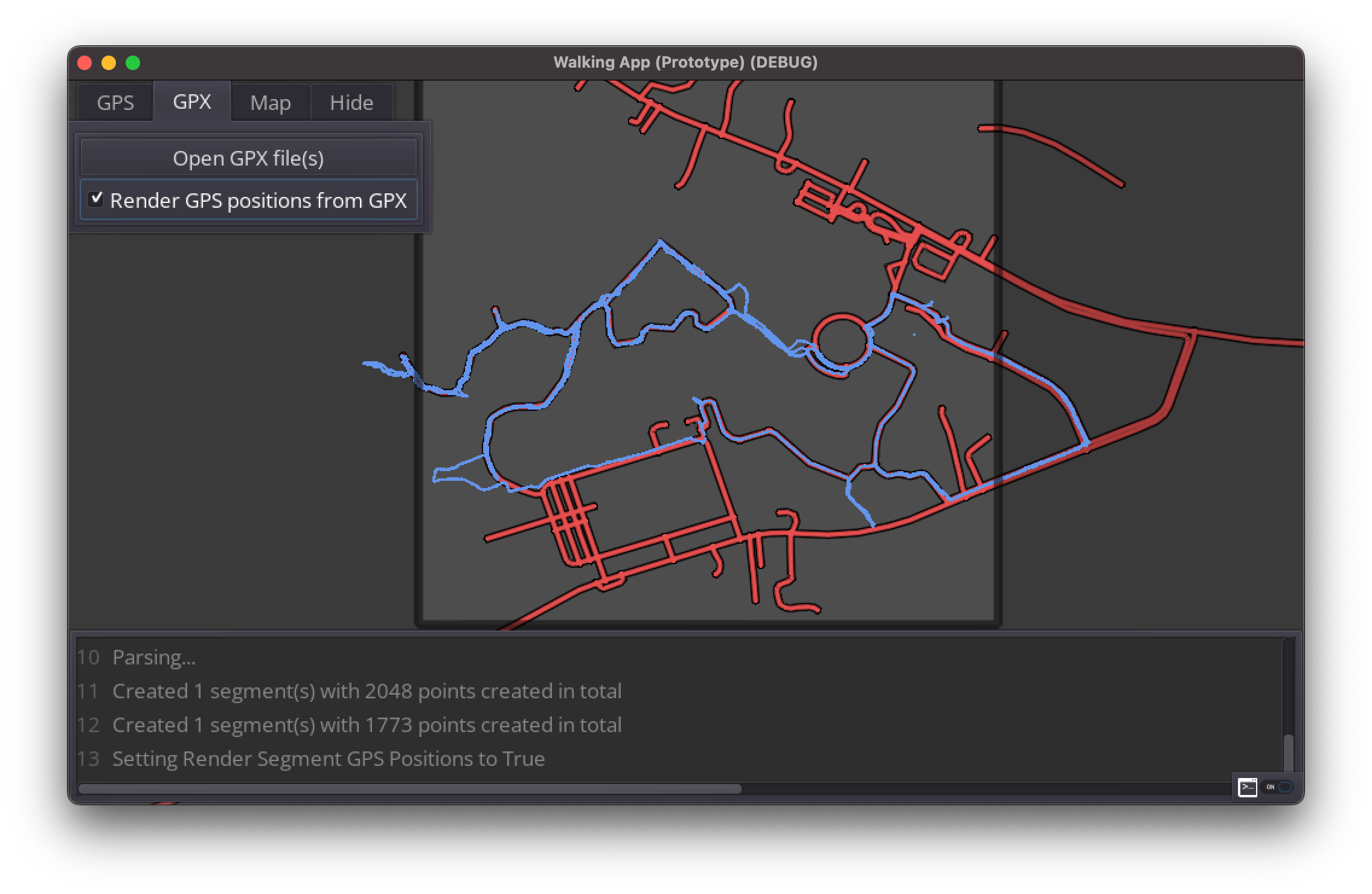Click 'Setting Render Segment GPS Positions' log line
Screen dimensions: 1372x894
point(329,759)
